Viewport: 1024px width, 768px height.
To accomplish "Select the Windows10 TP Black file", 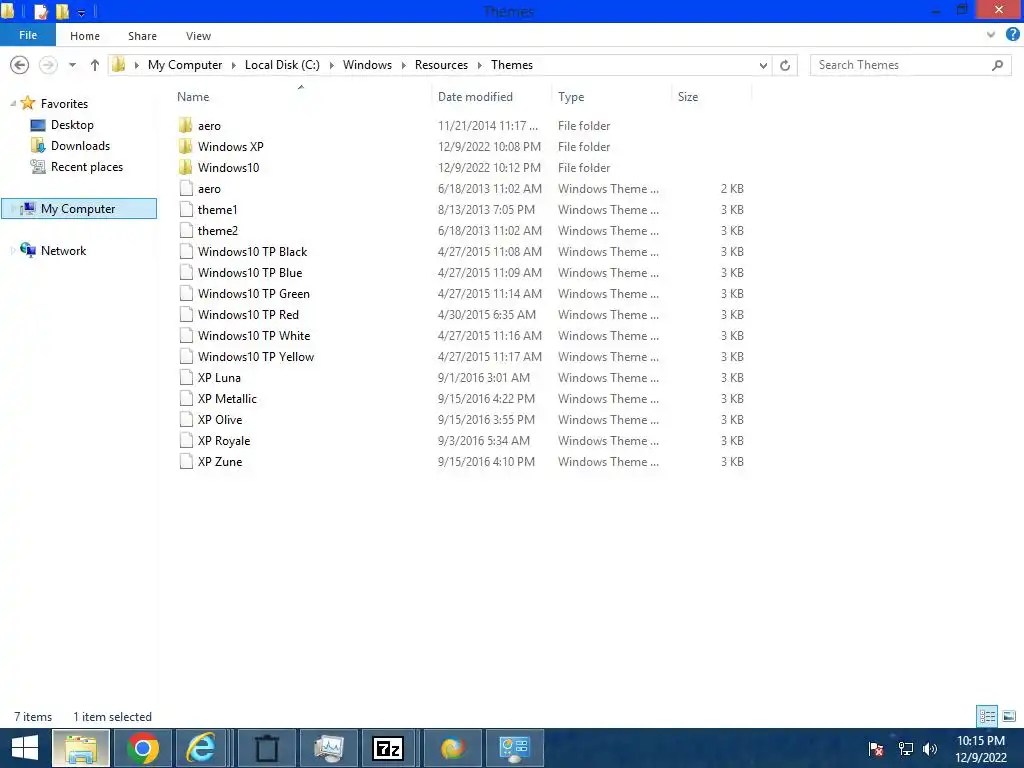I will coord(252,251).
